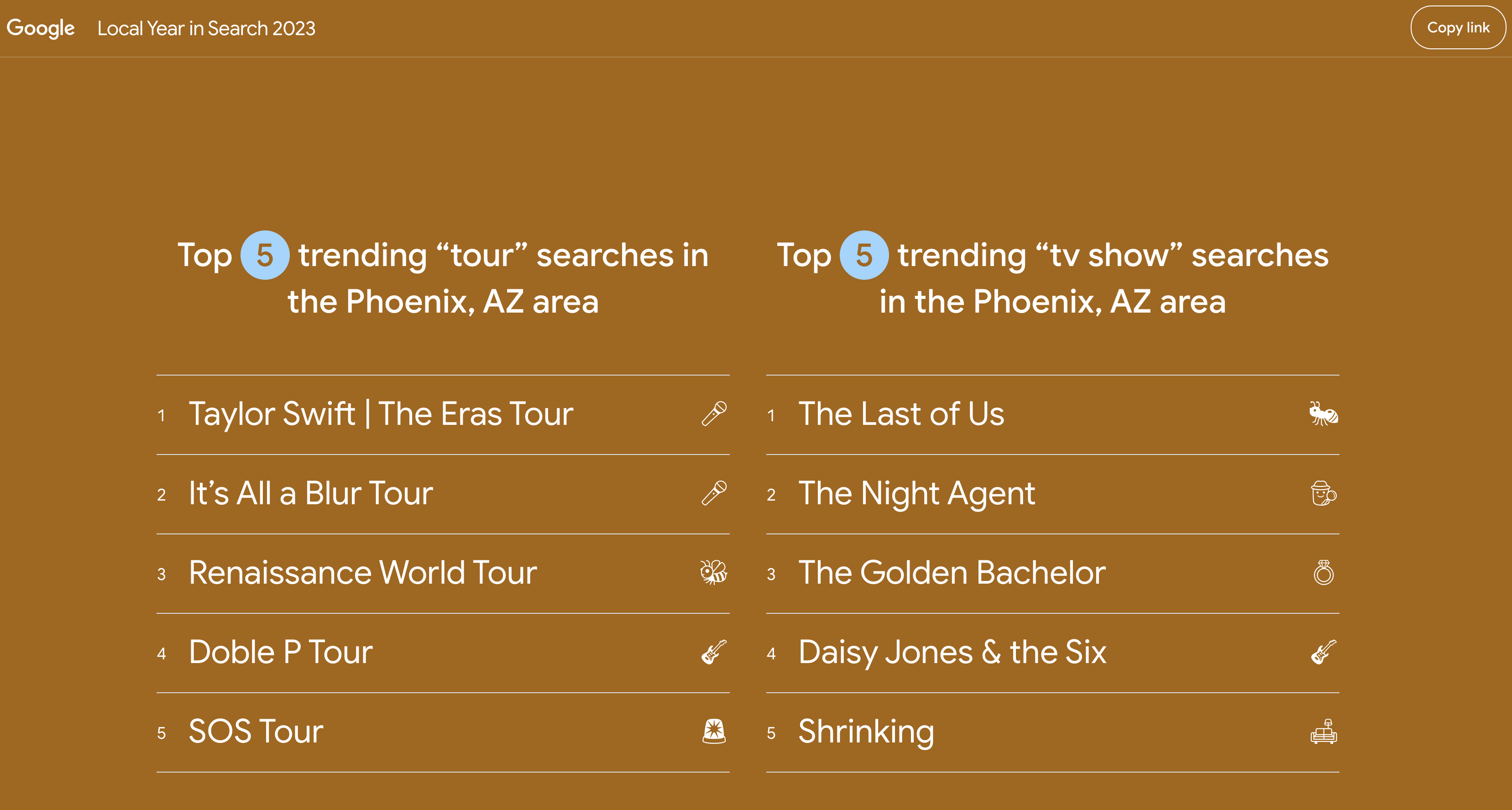Click the microphone icon beside Taylor Swift Eras Tour
The height and width of the screenshot is (810, 1512).
click(x=714, y=414)
